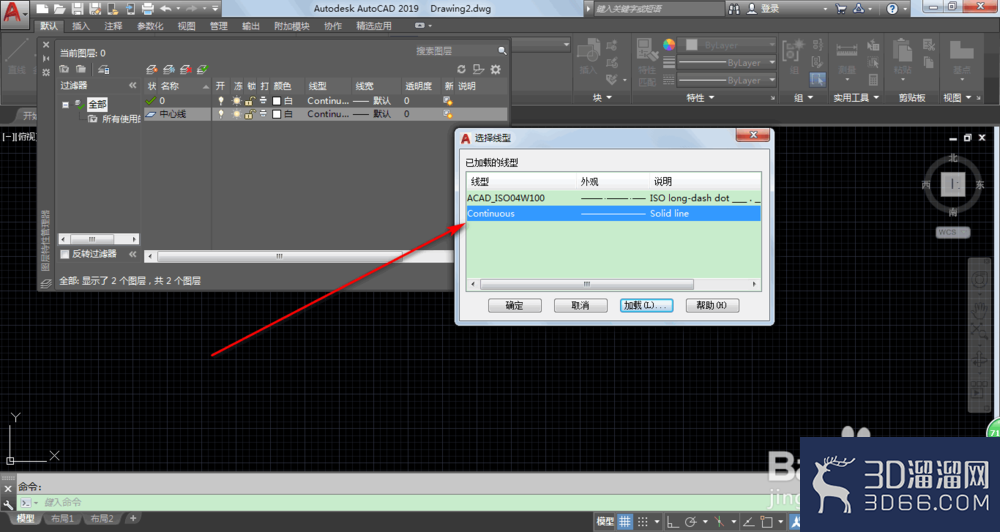Open layer manager Settings gear icon

pyautogui.click(x=496, y=69)
